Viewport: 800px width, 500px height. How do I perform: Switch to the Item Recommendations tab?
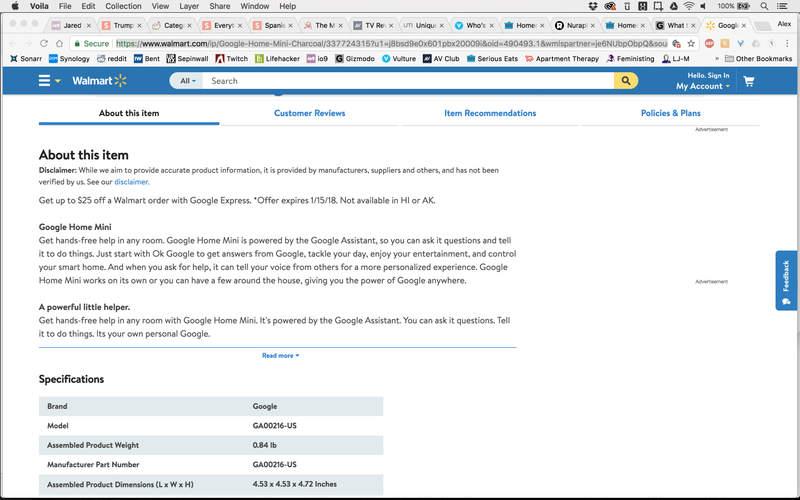pos(490,113)
